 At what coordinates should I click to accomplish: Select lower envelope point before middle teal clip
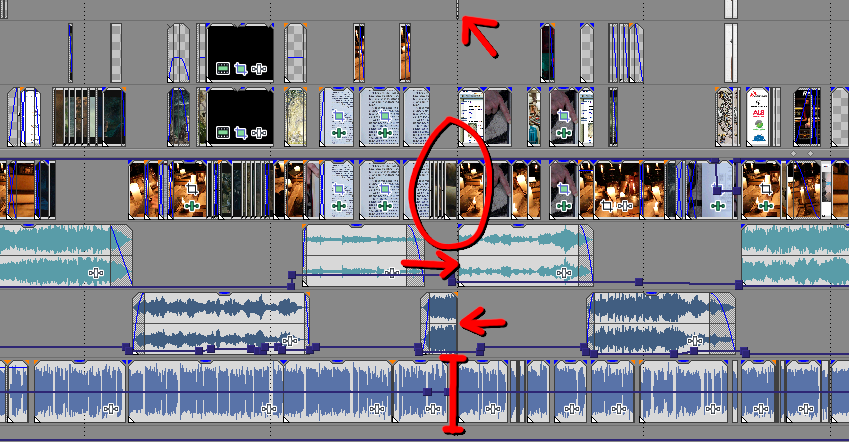pos(291,285)
